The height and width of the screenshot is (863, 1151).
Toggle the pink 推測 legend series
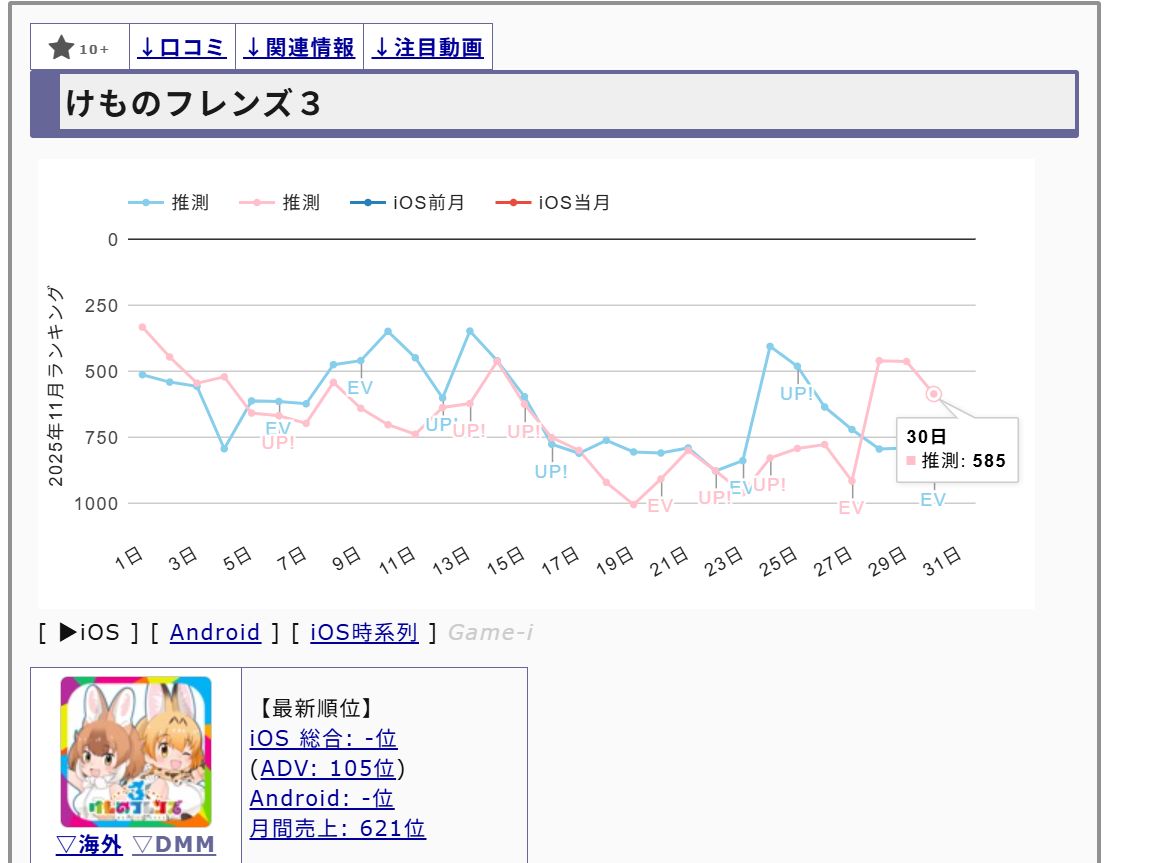coord(280,203)
